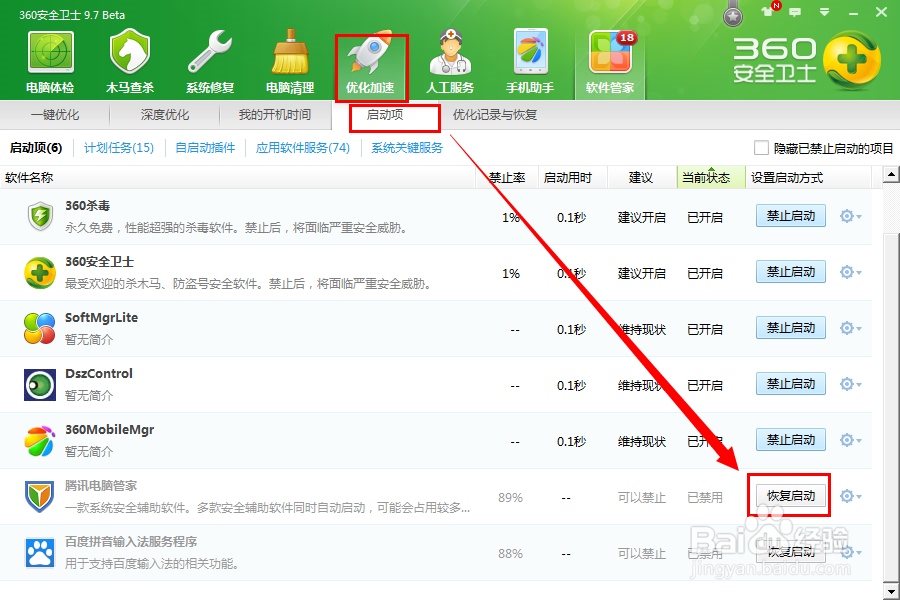
Task: Click scrollbar up arrow of startup list
Action: click(891, 175)
